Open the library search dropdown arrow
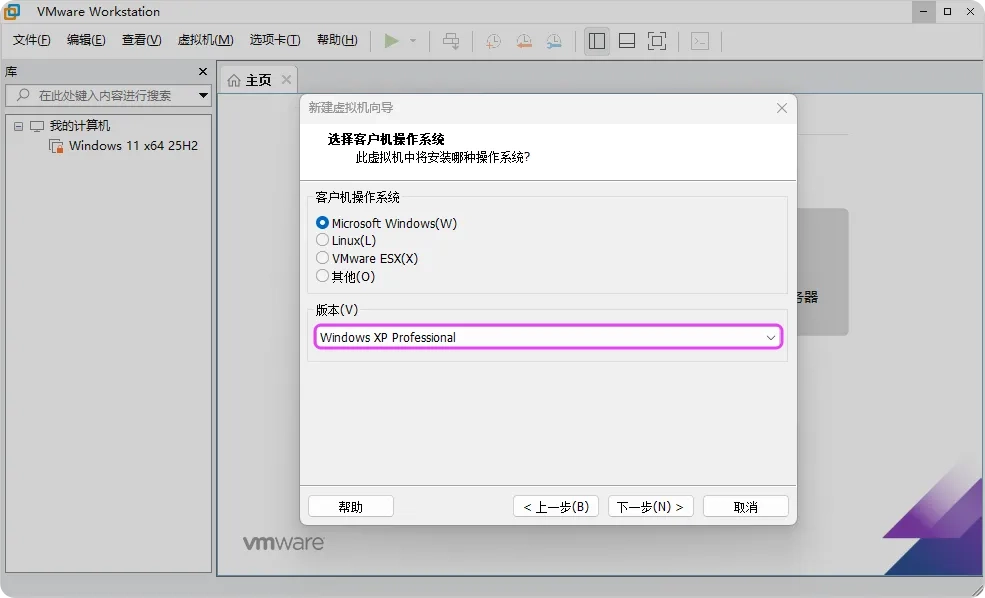 [x=204, y=95]
